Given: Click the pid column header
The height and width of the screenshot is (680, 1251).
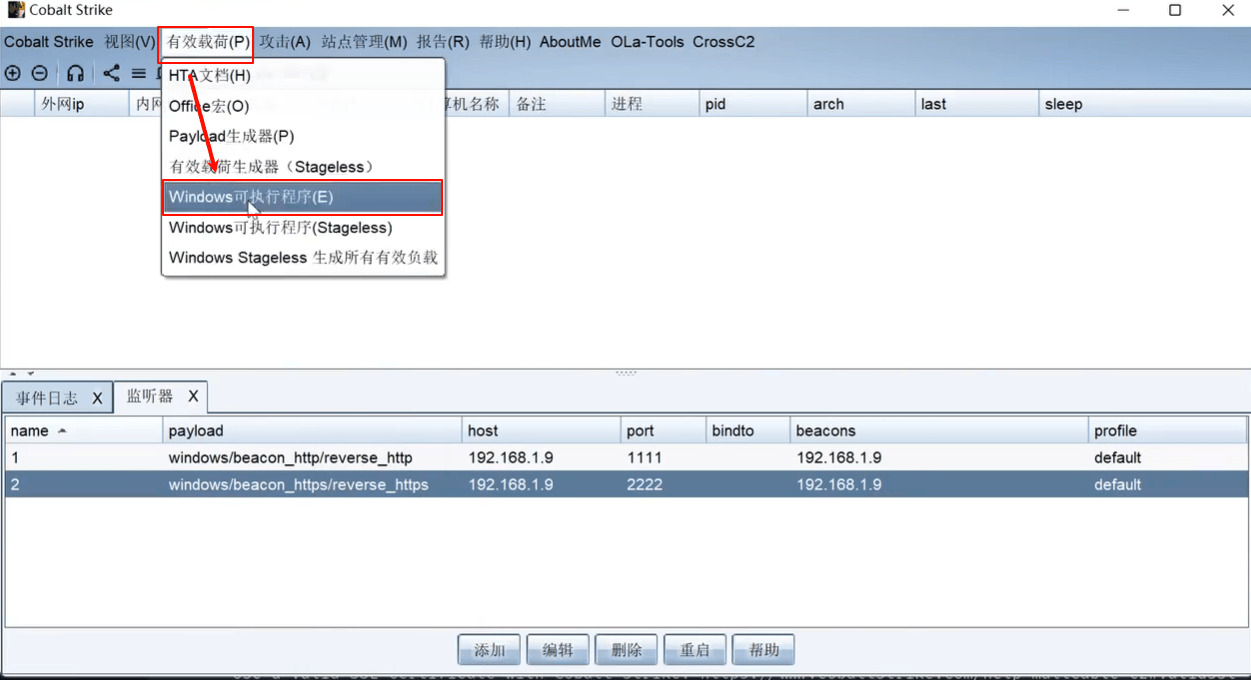Looking at the screenshot, I should (752, 104).
